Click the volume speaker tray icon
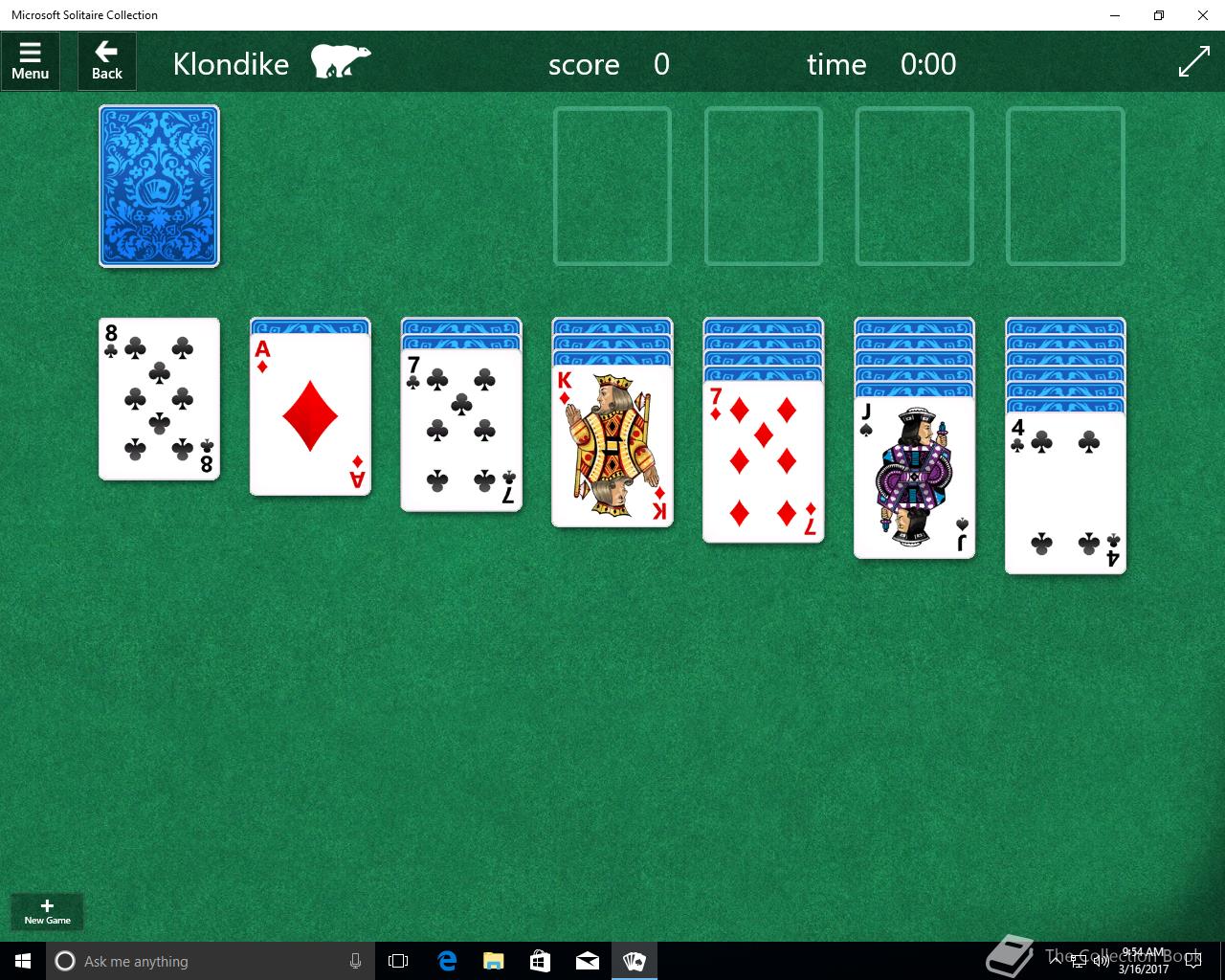 pos(1100,961)
